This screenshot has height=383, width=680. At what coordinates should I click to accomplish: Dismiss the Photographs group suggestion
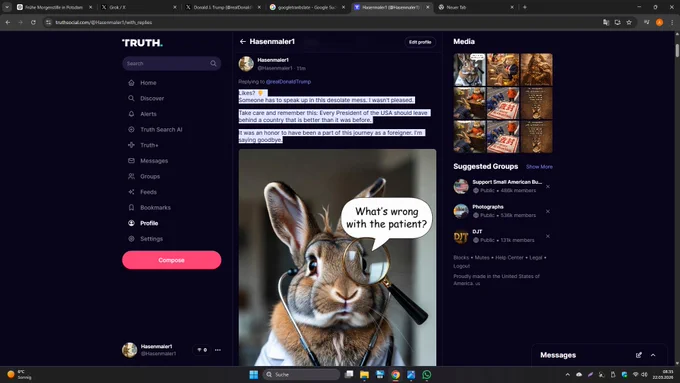(x=548, y=211)
